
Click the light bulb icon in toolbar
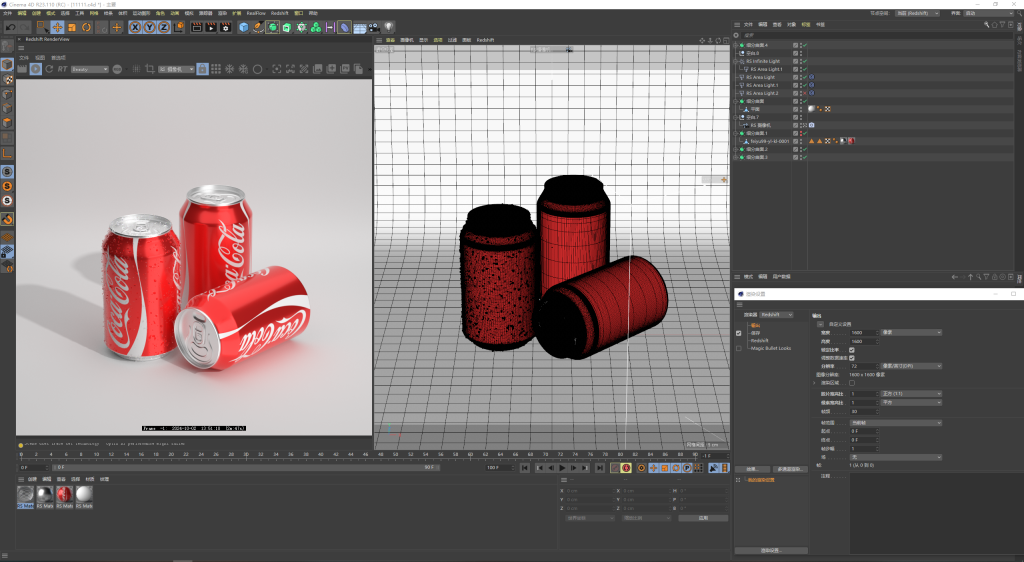tap(389, 27)
